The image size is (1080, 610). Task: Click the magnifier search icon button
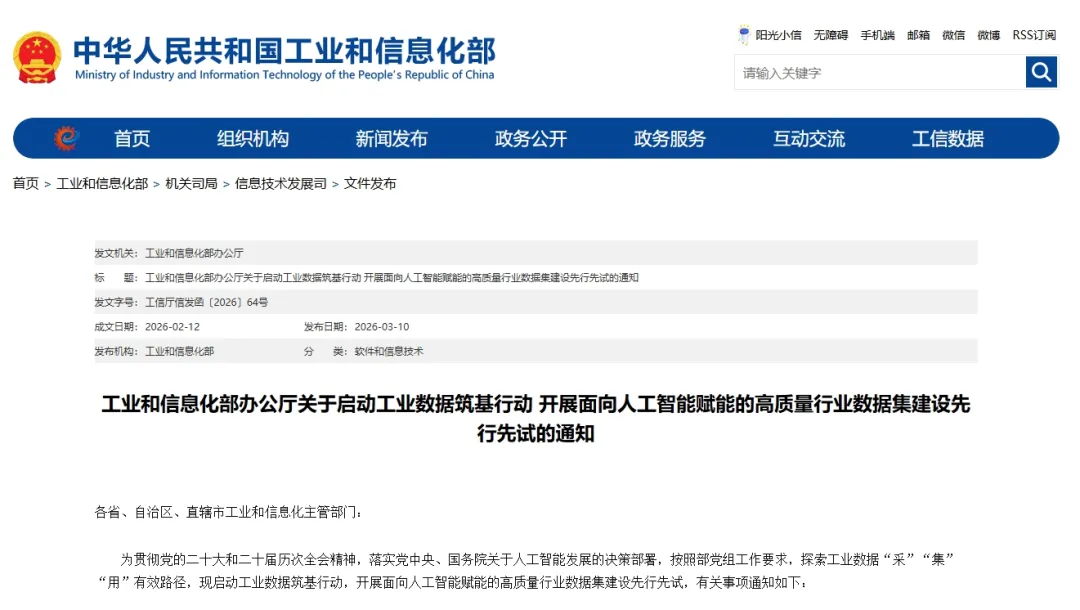1041,72
